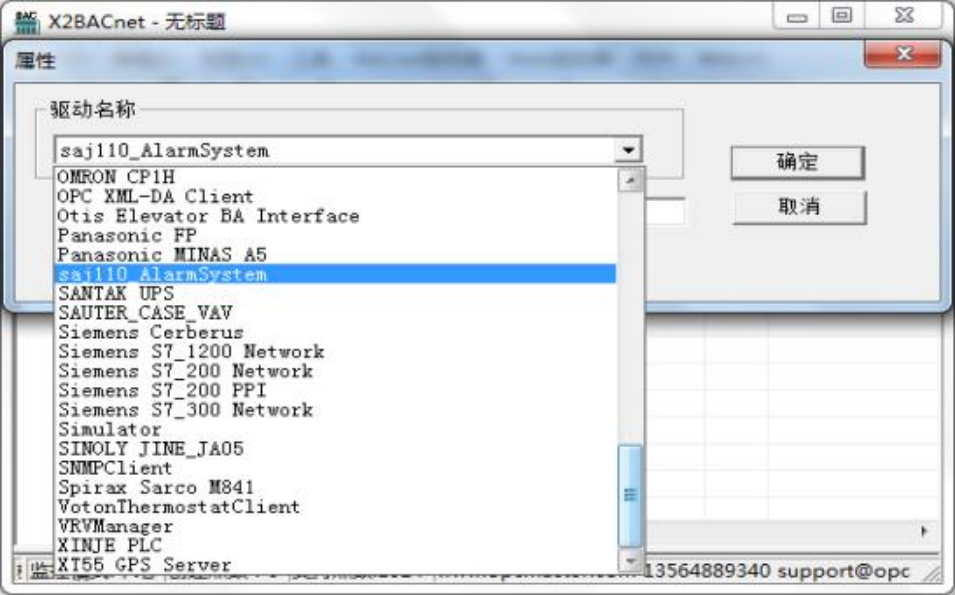The image size is (955, 595).
Task: Close the 属性 dialog
Action: pyautogui.click(x=903, y=55)
